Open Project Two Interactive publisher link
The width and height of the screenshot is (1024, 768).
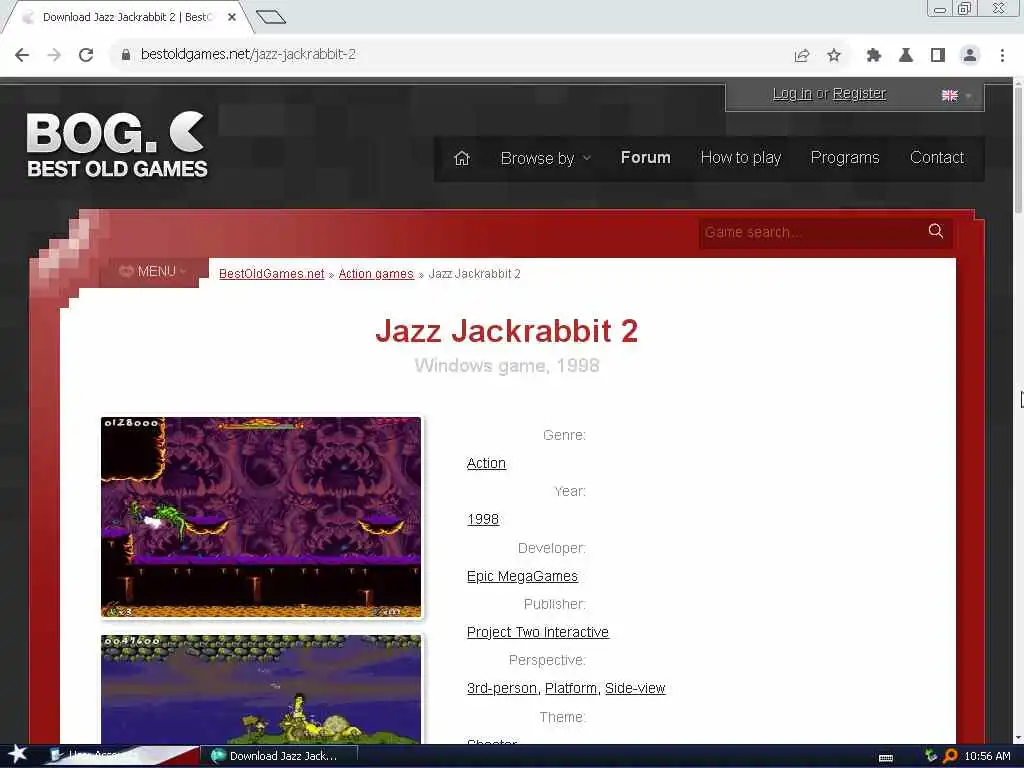(537, 632)
